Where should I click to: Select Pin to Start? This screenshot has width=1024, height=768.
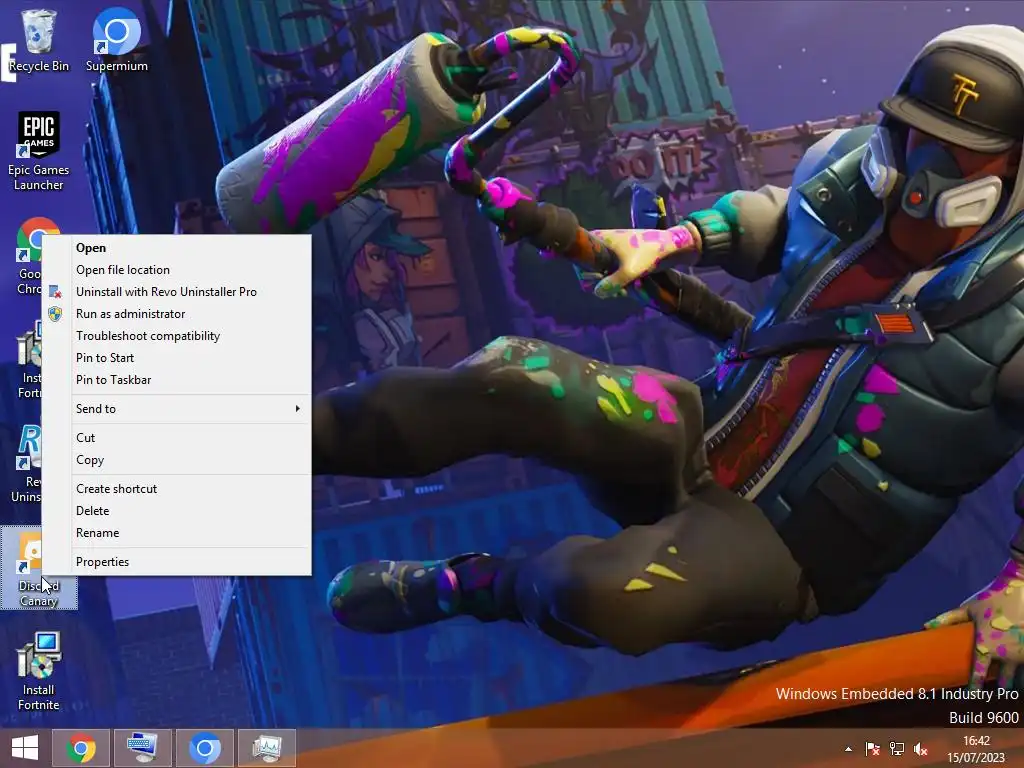pyautogui.click(x=176, y=358)
